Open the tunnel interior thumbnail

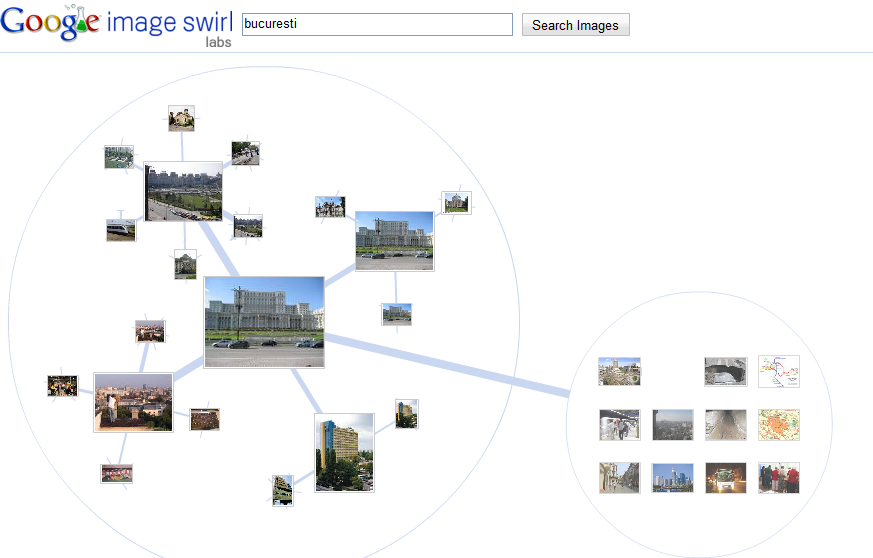coord(725,425)
